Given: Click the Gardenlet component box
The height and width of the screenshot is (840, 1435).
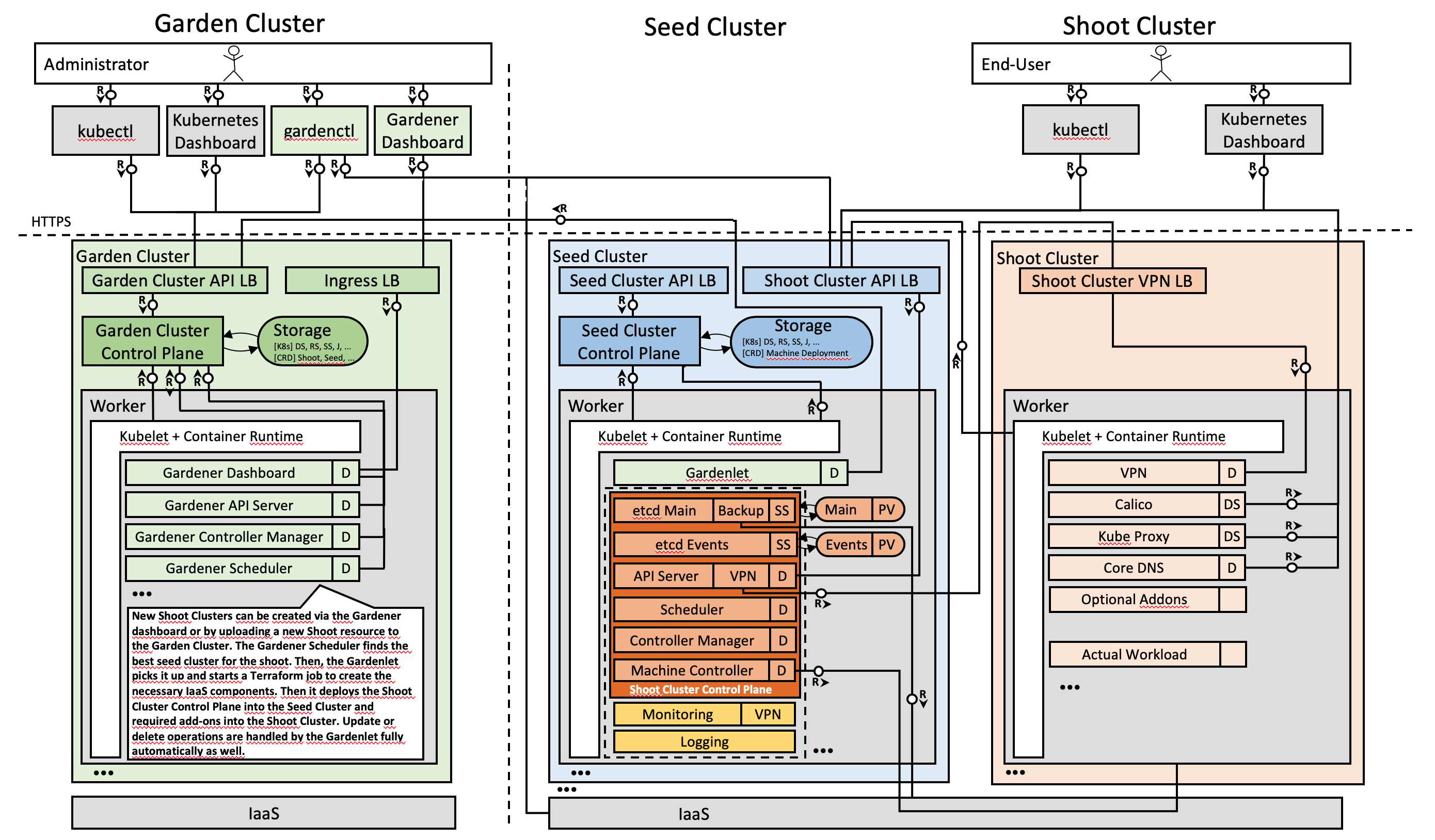Looking at the screenshot, I should (x=717, y=473).
